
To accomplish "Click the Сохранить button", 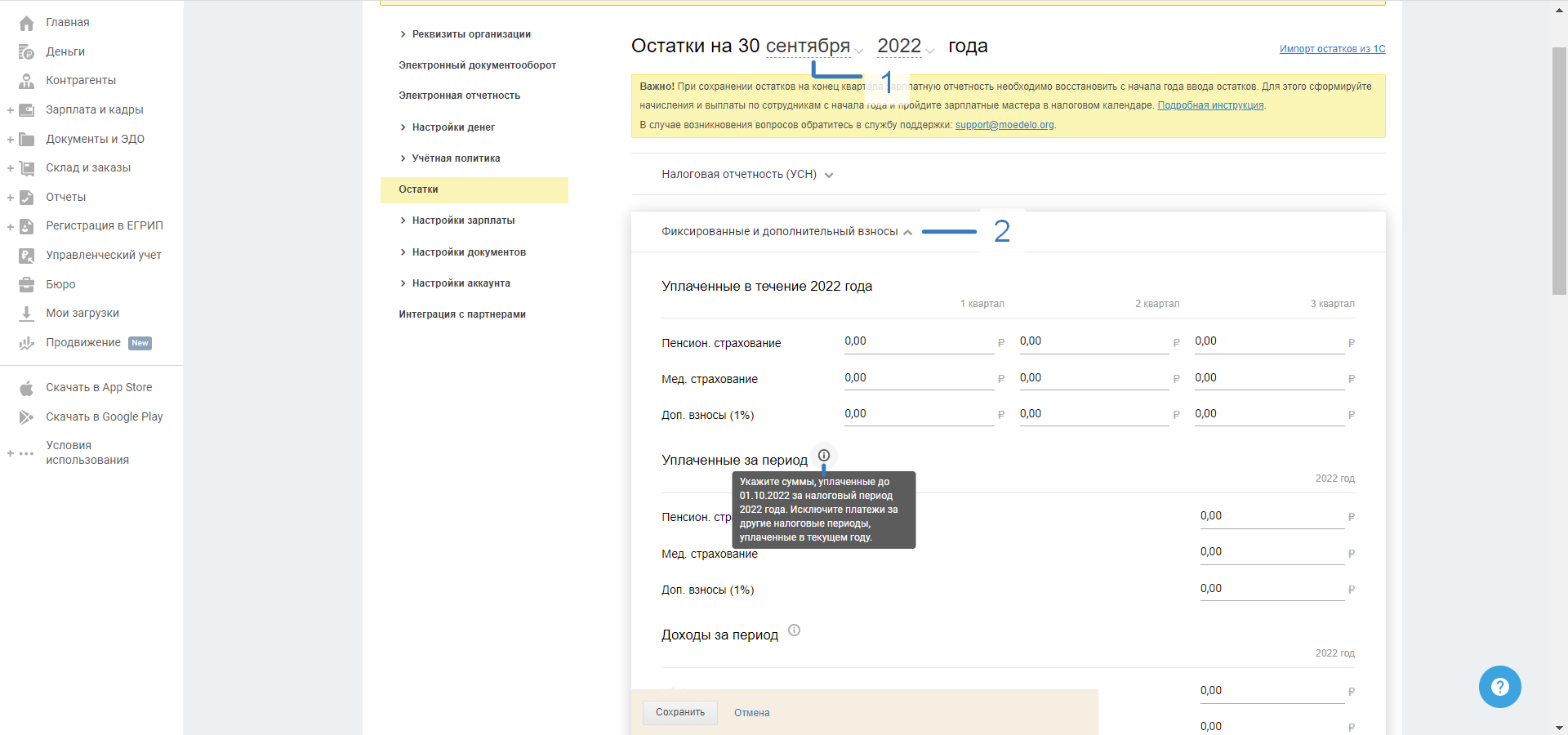I will [x=679, y=712].
